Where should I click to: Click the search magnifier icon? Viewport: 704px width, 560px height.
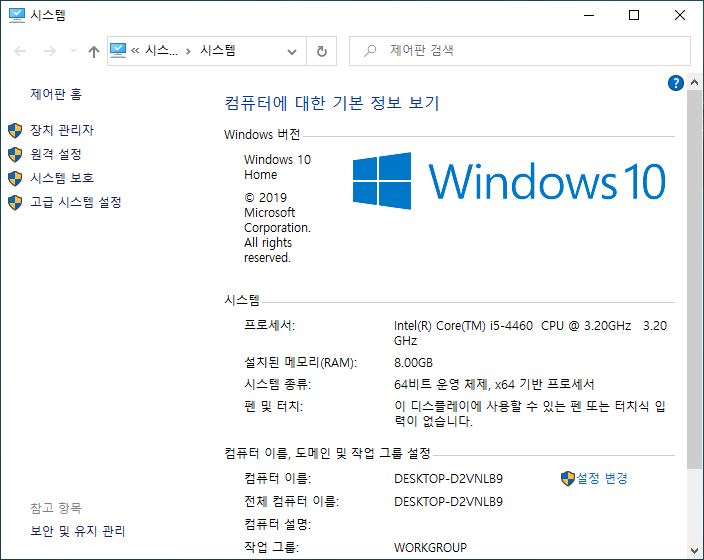tap(370, 50)
